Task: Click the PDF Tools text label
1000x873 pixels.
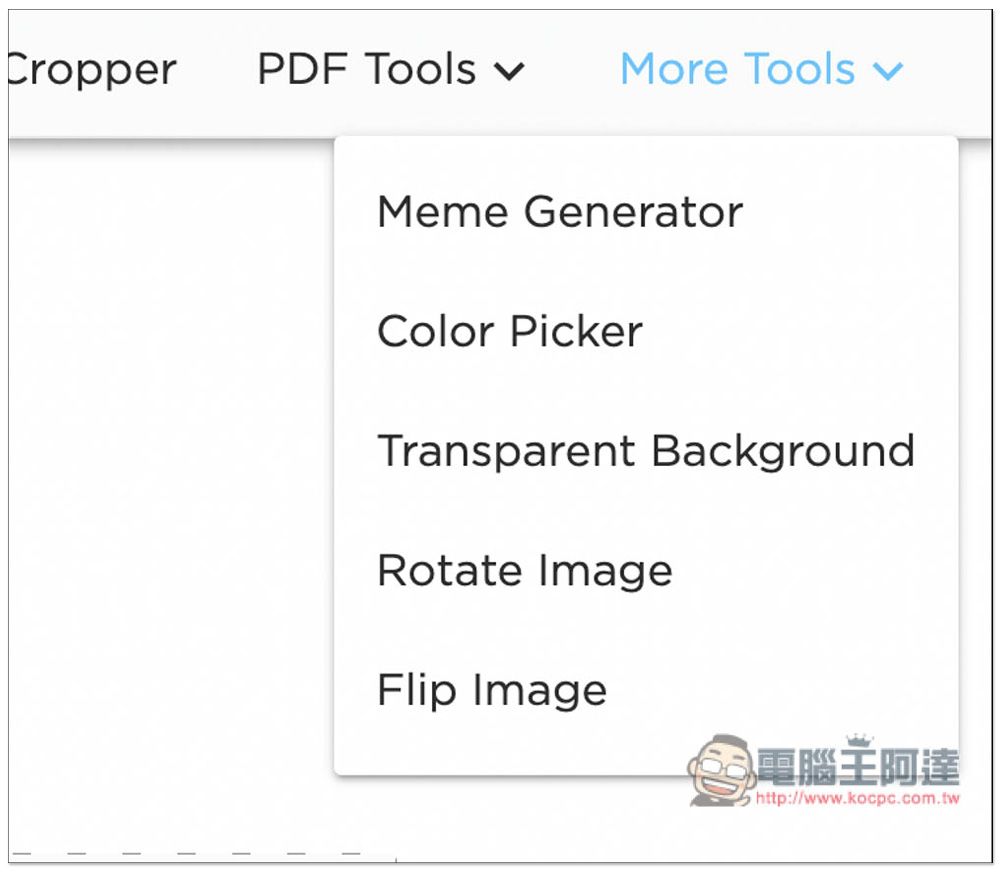Action: [367, 69]
